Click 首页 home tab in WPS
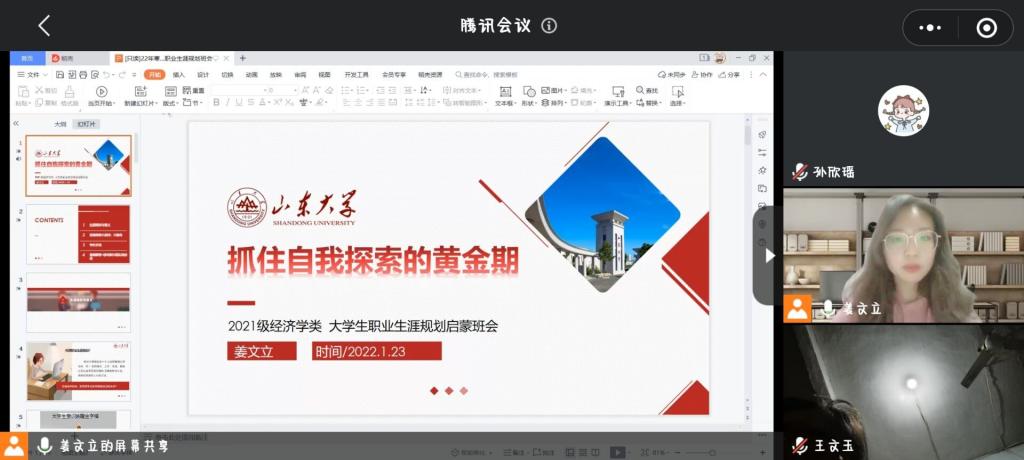 point(27,58)
